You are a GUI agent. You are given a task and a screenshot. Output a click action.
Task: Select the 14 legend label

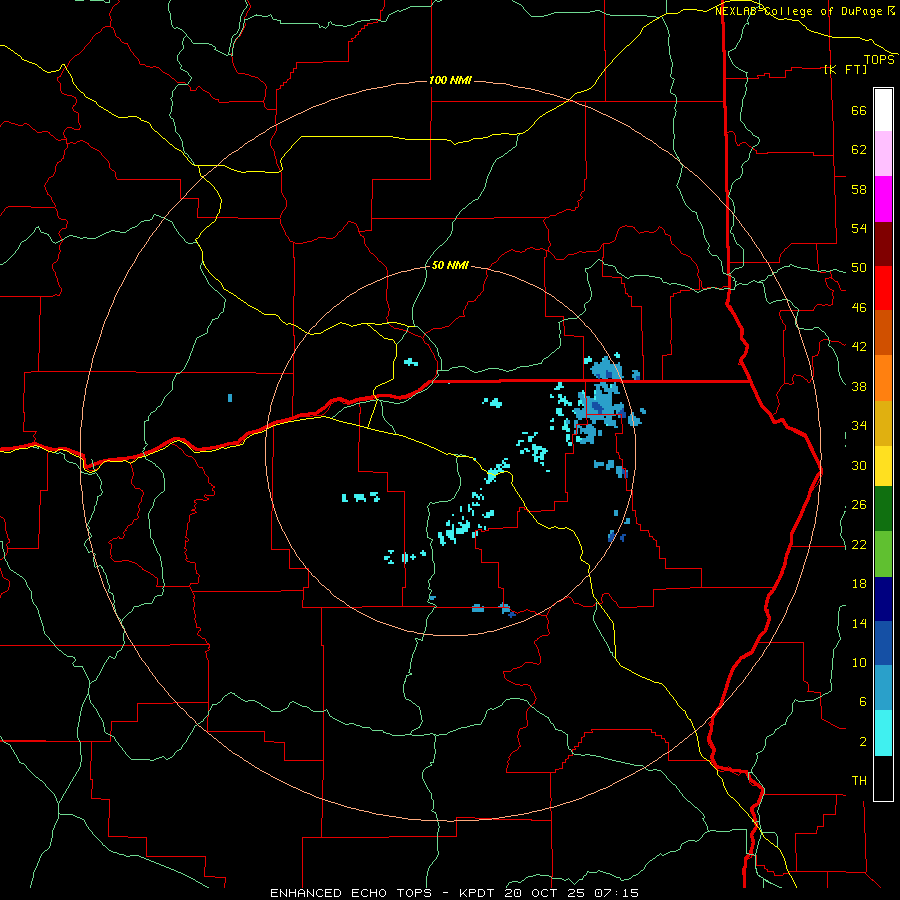pos(859,623)
